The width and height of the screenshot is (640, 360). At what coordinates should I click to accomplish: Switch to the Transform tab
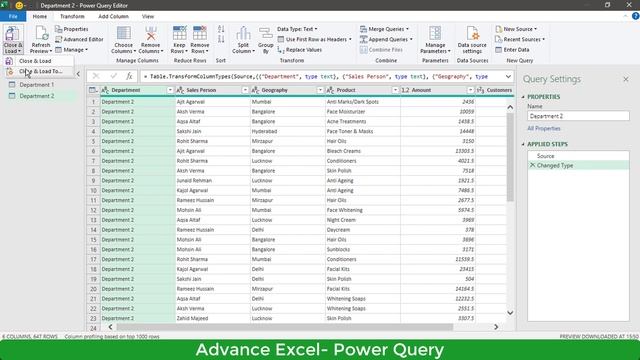pos(72,16)
